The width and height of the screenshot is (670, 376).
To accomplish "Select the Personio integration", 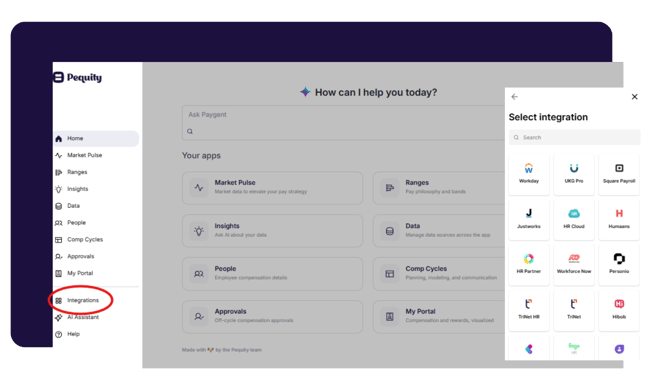I will tap(619, 265).
